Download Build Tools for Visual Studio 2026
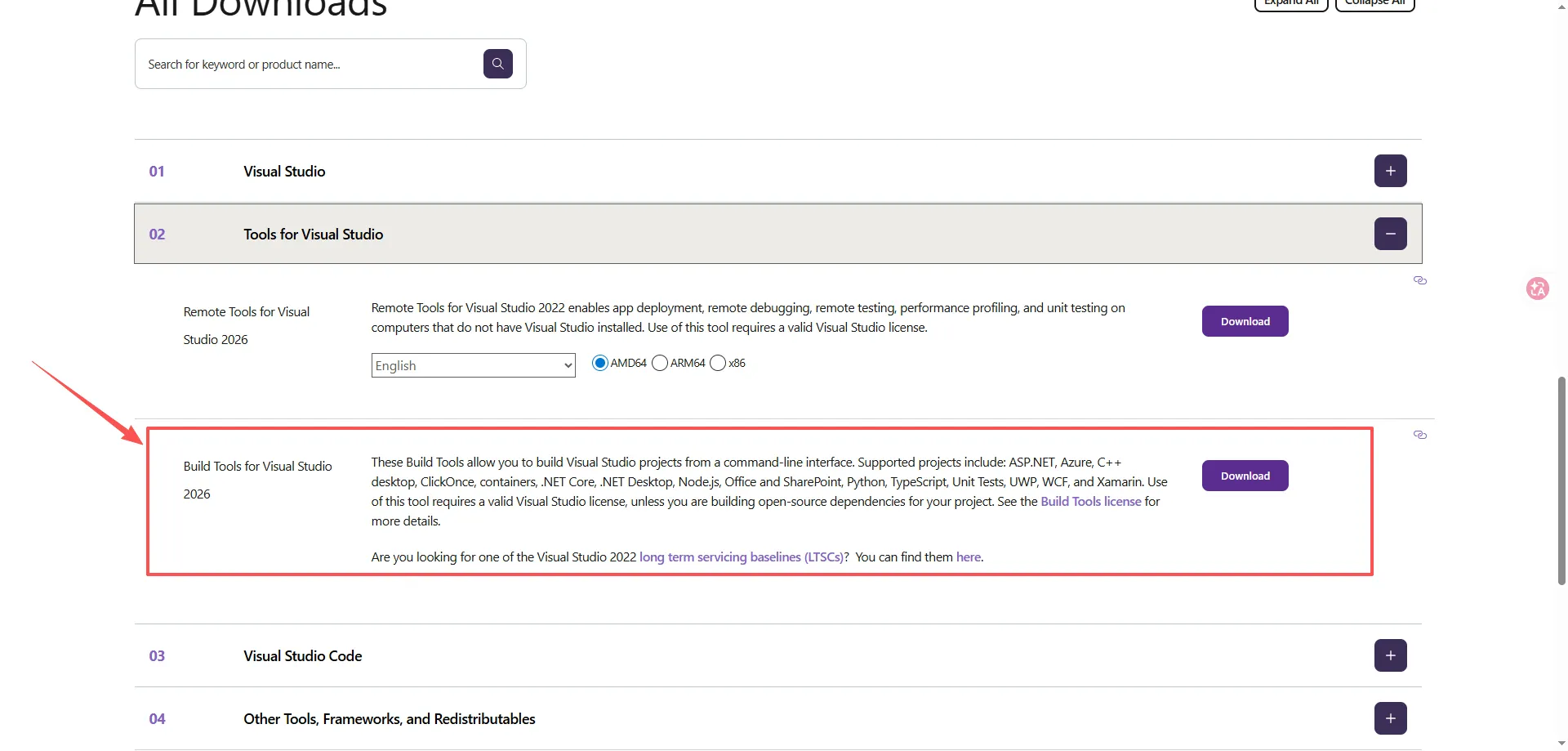1568x751 pixels. 1245,476
